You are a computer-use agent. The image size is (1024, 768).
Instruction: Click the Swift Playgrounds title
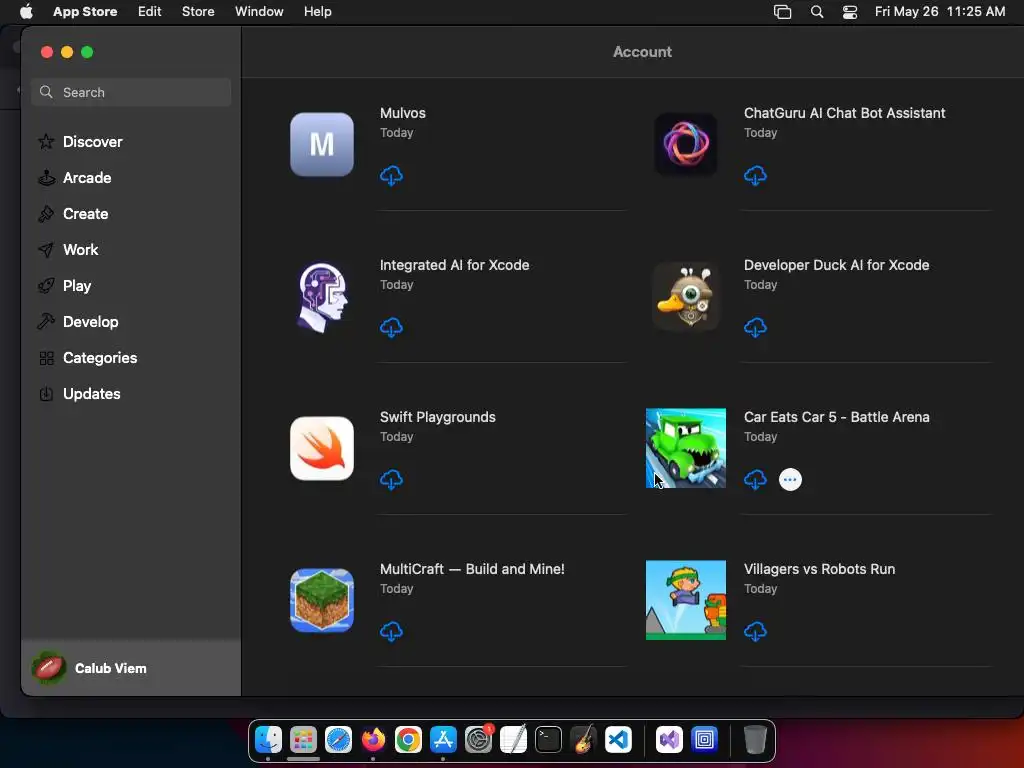tap(438, 417)
